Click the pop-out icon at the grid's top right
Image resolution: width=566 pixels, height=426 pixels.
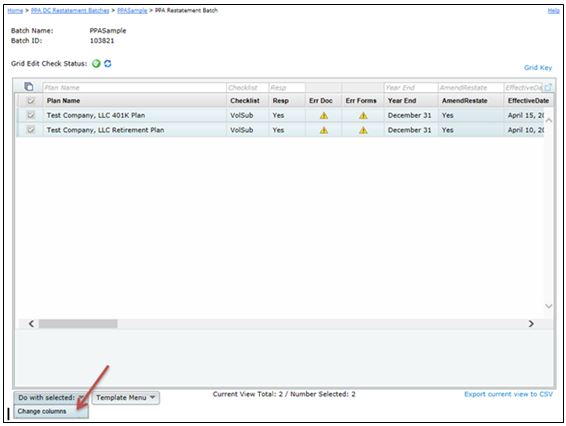(x=548, y=87)
